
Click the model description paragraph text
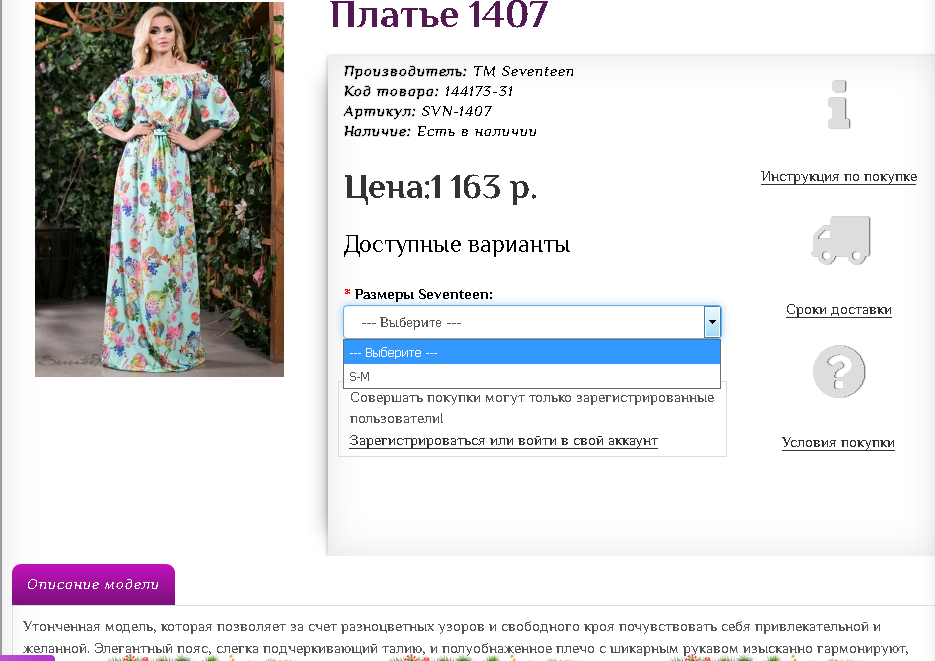(x=465, y=637)
